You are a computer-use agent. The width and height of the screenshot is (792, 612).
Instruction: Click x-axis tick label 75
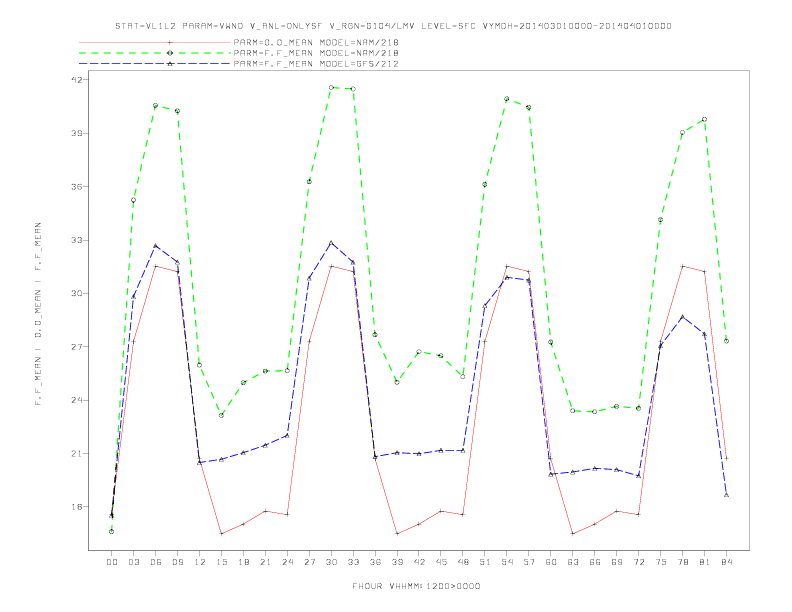coord(661,562)
